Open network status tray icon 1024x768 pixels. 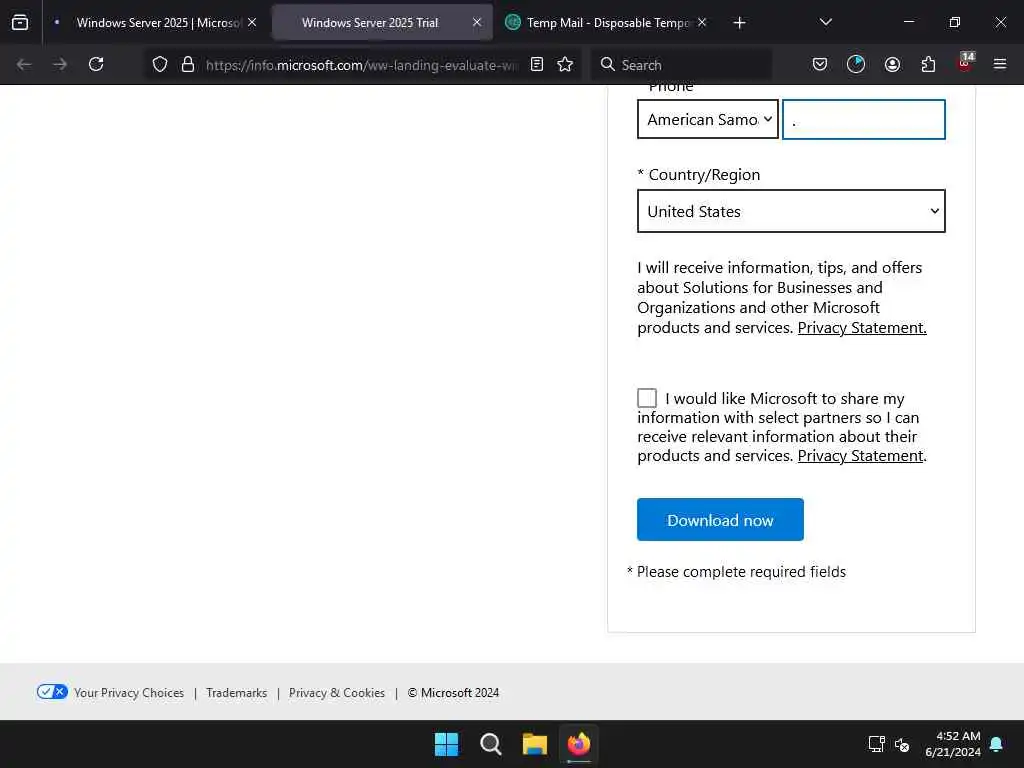tap(876, 744)
